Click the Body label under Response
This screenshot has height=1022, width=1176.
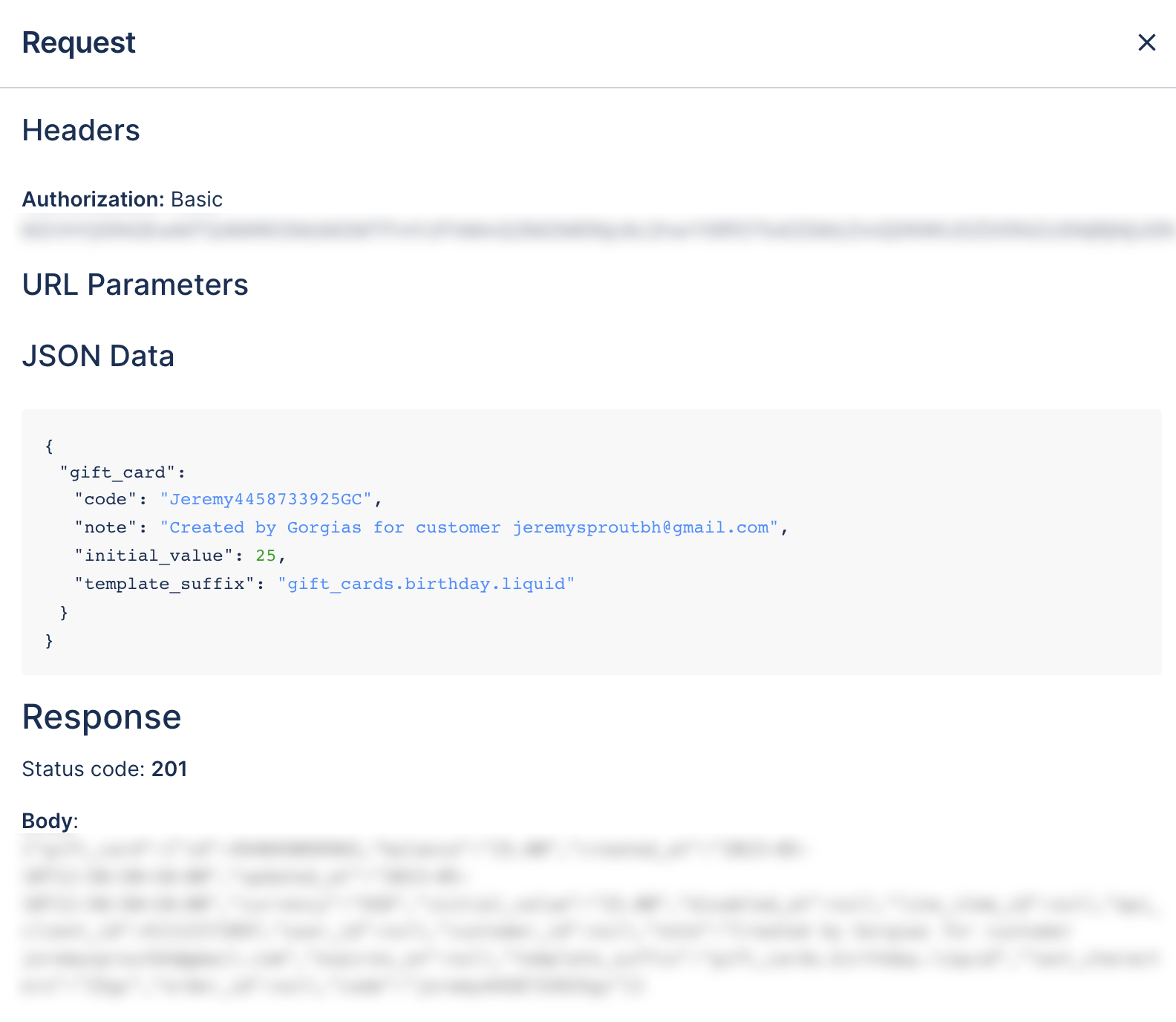click(48, 821)
